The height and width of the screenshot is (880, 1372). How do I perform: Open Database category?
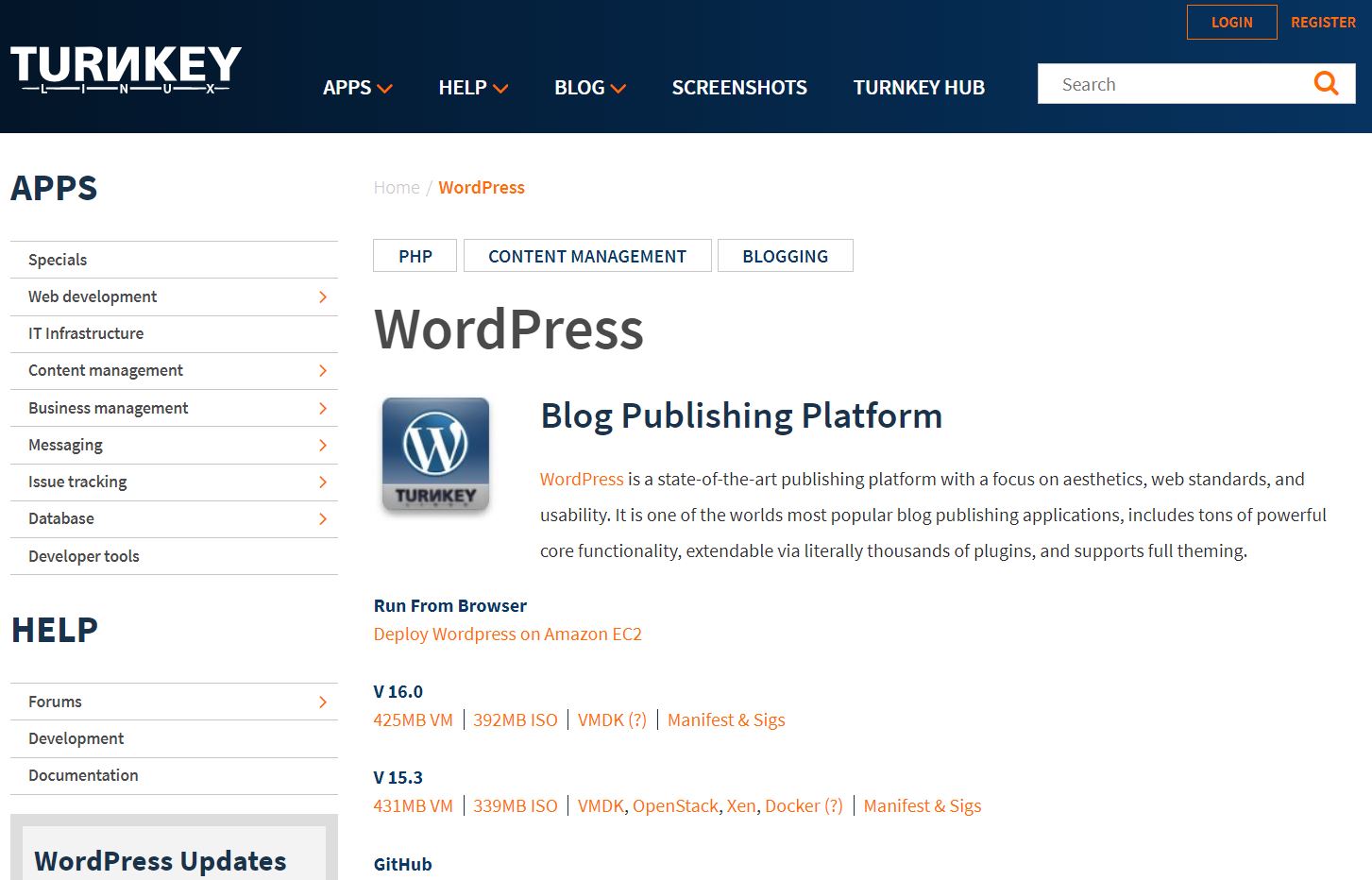click(x=61, y=518)
